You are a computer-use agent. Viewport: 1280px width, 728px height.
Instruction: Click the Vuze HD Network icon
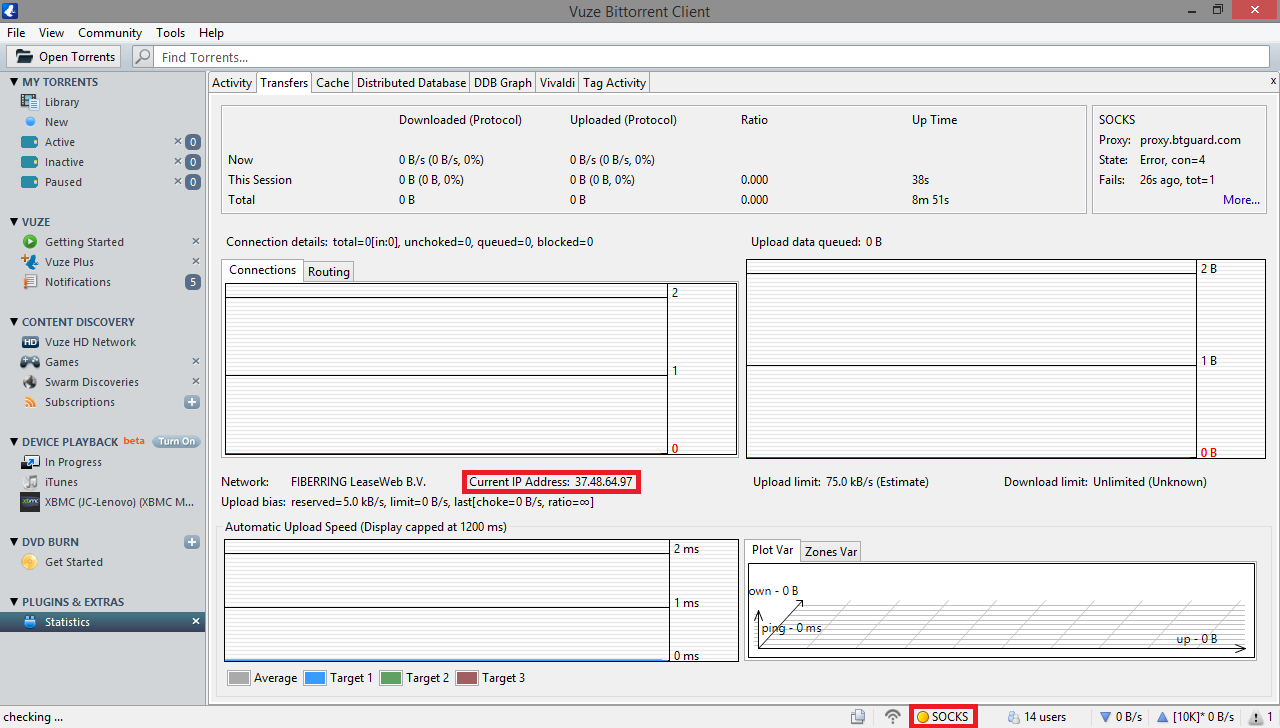tap(30, 342)
